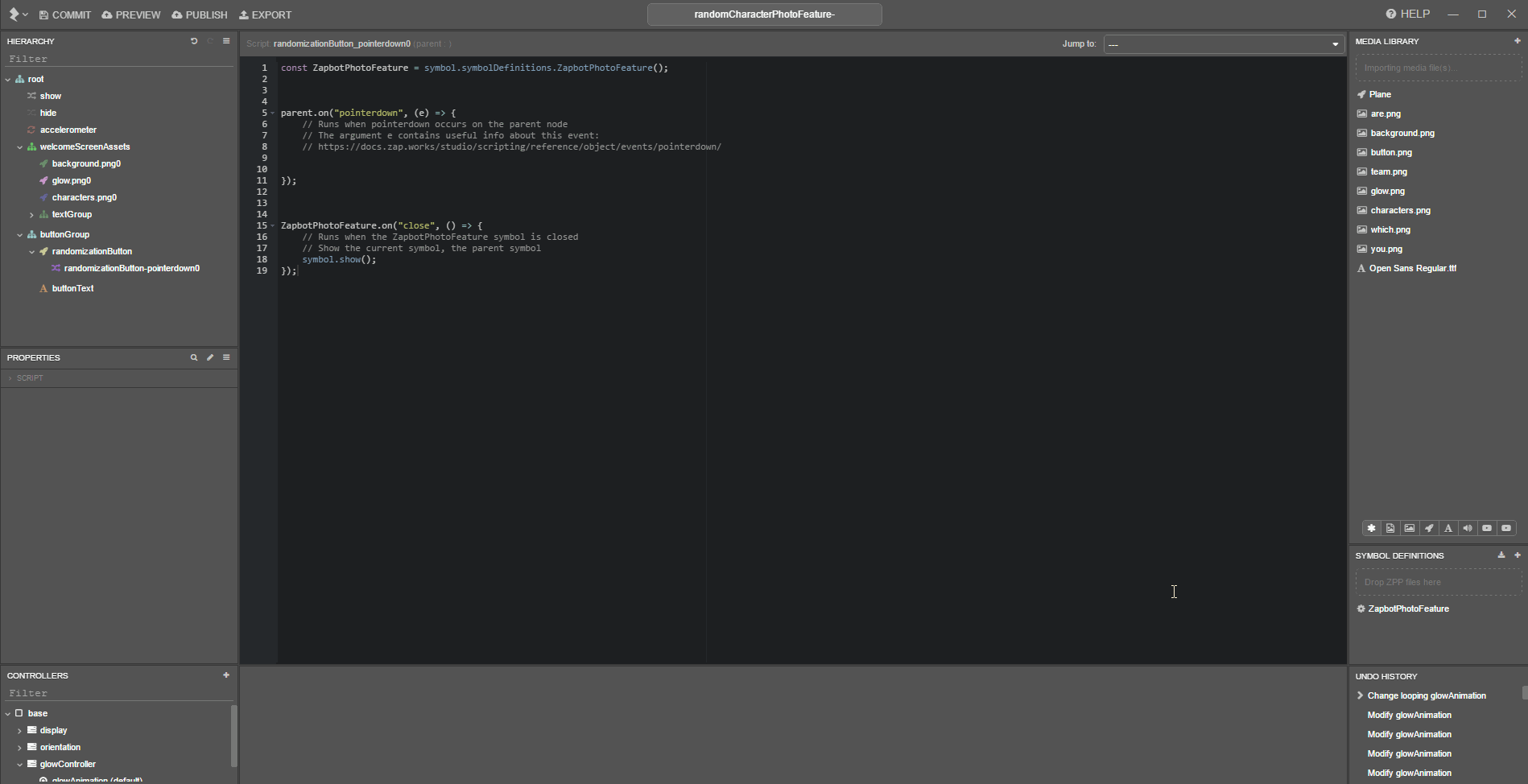
Task: Open the ZapWorks logo menu
Action: [x=18, y=14]
